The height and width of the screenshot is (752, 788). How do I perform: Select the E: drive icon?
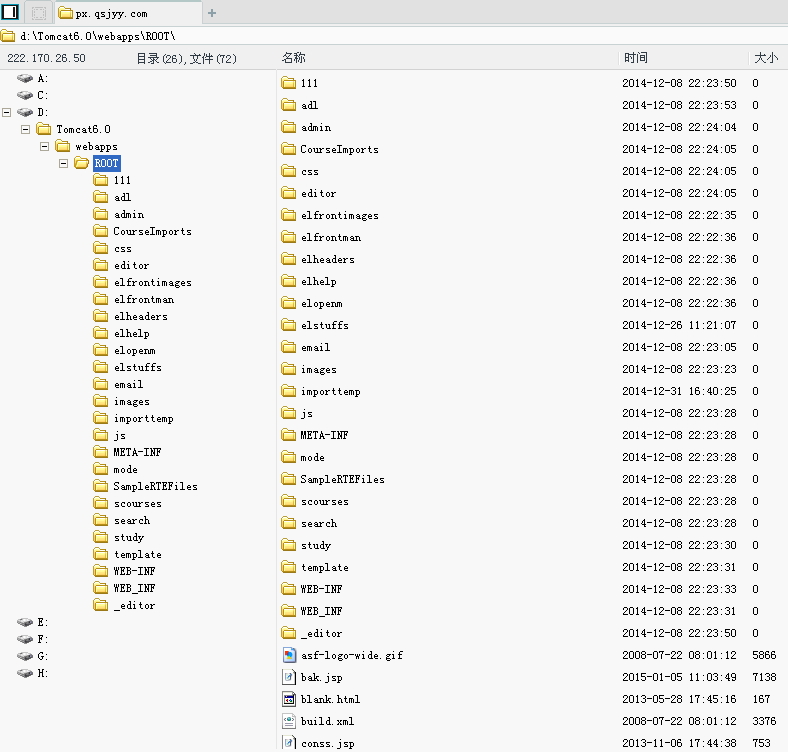[25, 622]
